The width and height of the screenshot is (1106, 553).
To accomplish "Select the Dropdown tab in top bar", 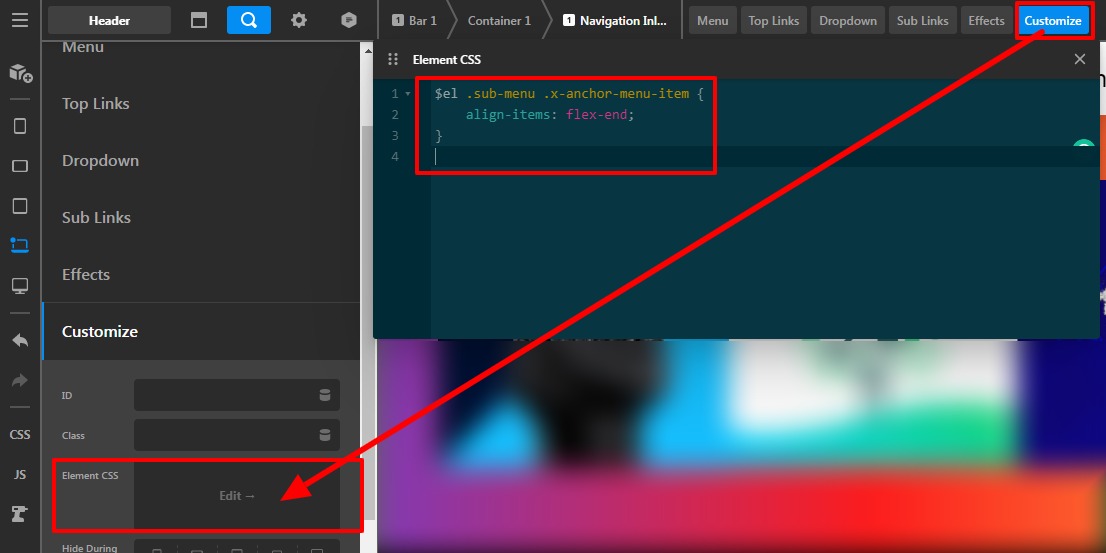I will click(x=848, y=20).
